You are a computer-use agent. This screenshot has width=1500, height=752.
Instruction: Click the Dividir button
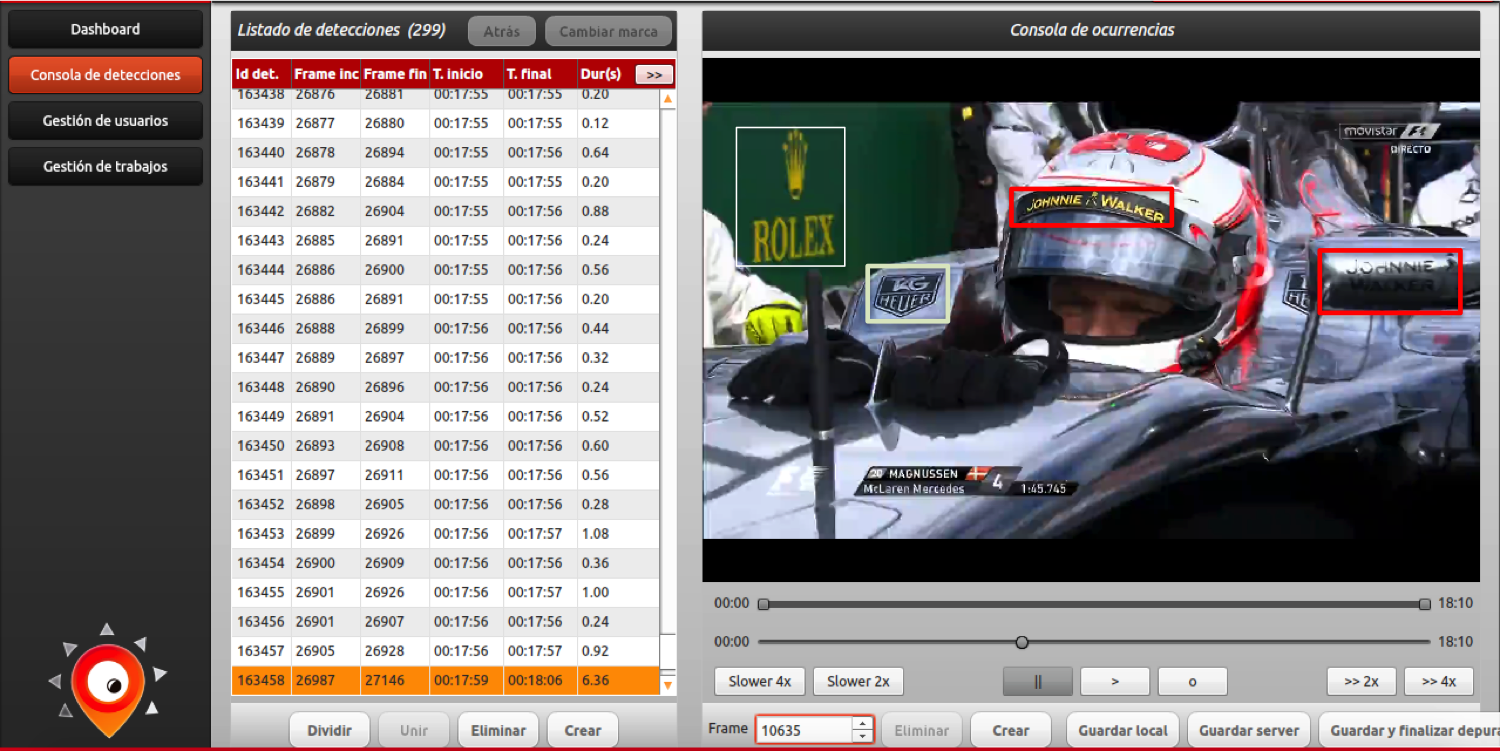pyautogui.click(x=329, y=731)
